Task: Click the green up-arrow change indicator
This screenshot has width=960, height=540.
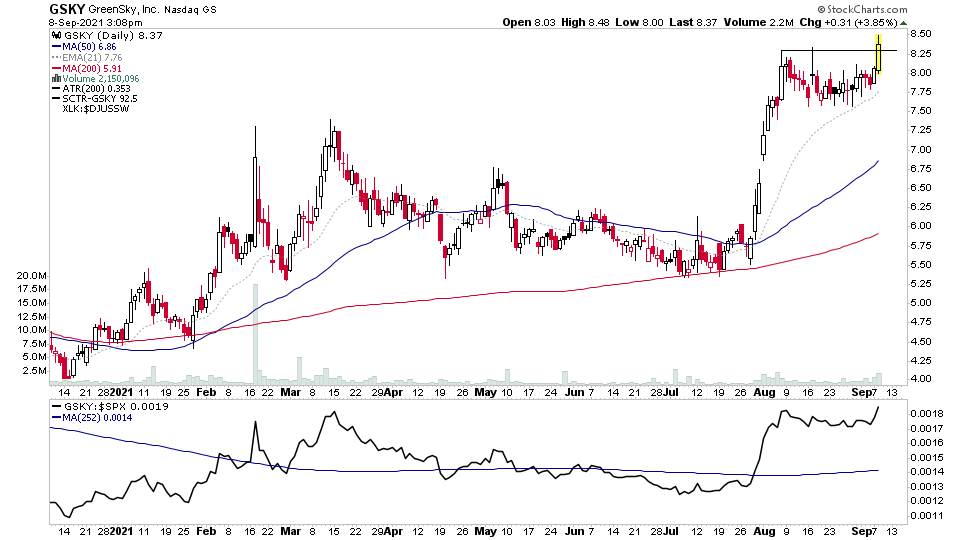Action: pos(904,23)
